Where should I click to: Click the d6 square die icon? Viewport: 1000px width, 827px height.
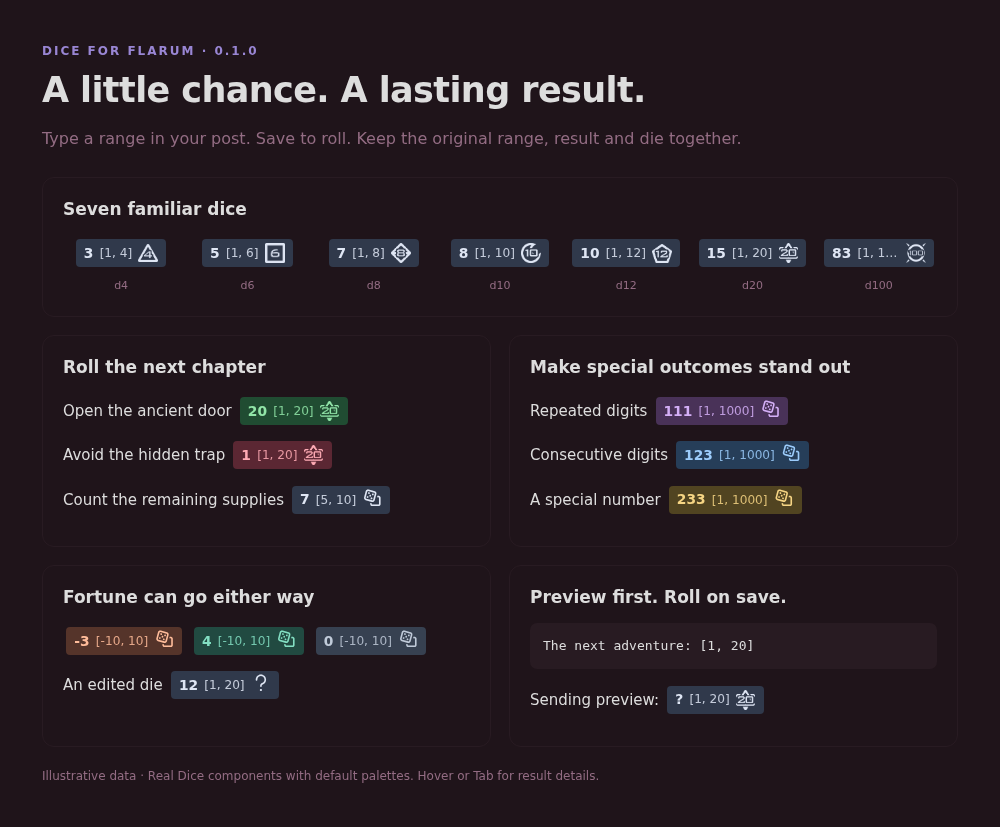(275, 253)
